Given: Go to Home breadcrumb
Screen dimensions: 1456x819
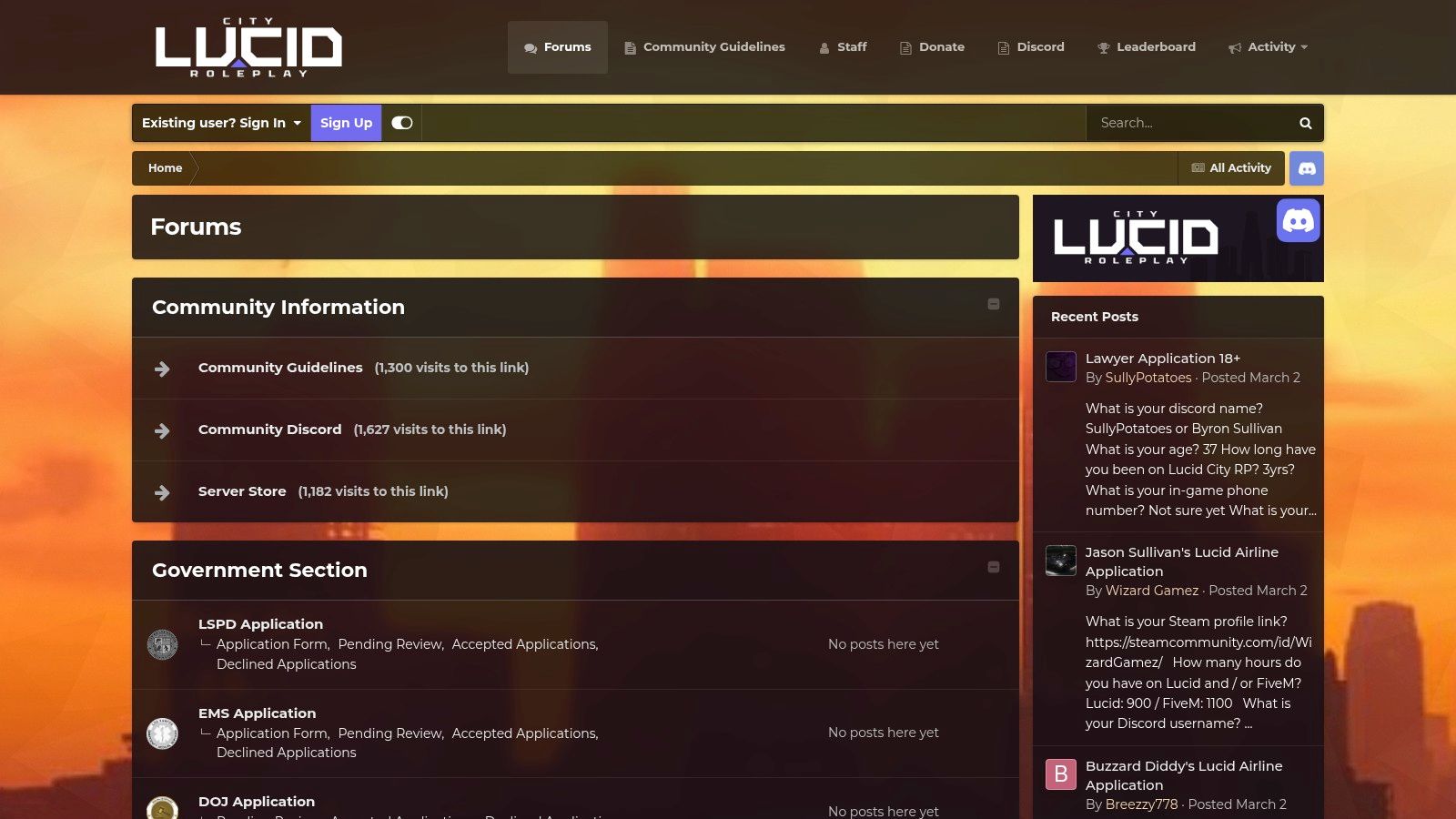Looking at the screenshot, I should point(165,168).
